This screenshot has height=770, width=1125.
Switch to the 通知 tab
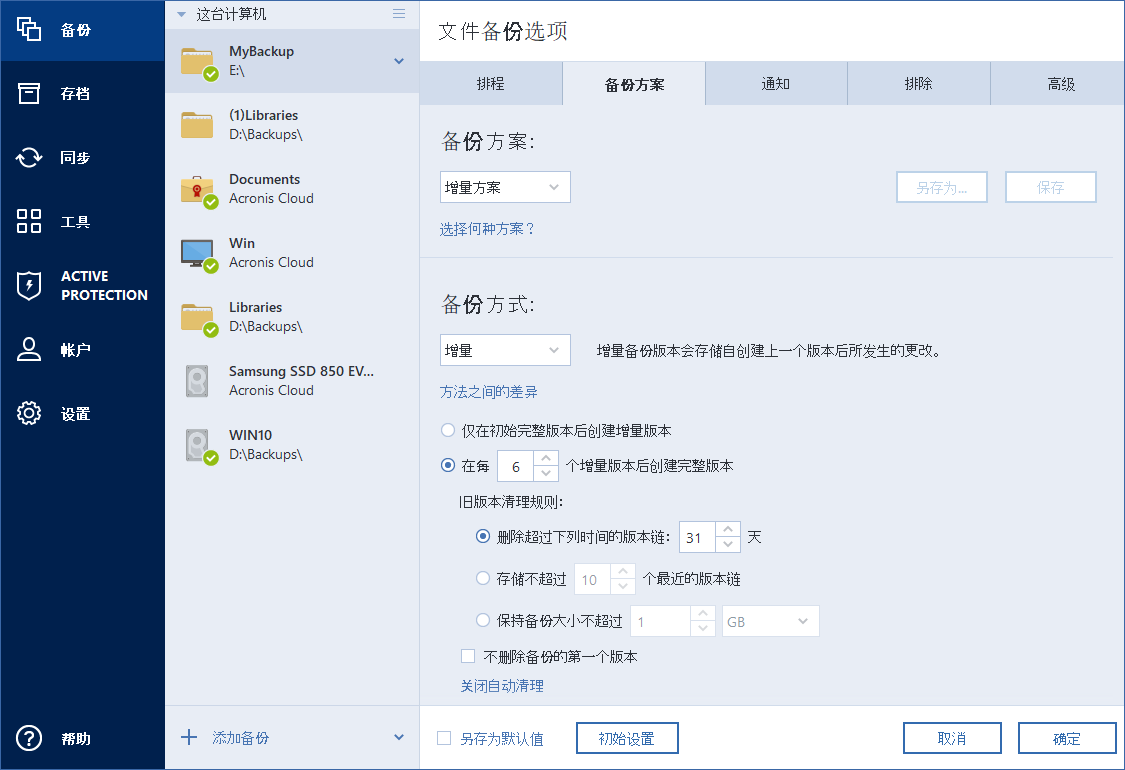click(776, 84)
